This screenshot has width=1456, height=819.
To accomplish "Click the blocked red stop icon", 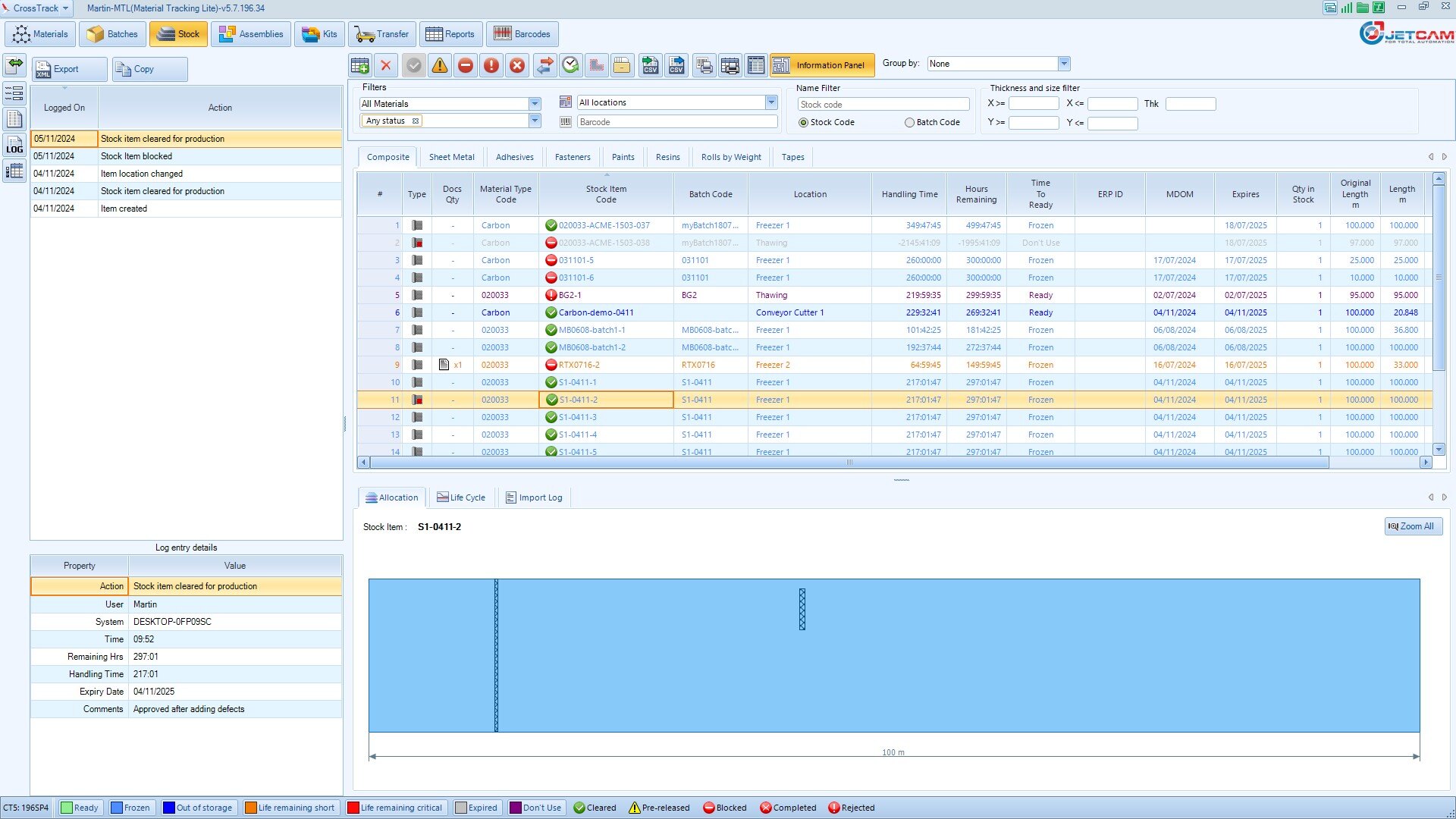I will [465, 64].
